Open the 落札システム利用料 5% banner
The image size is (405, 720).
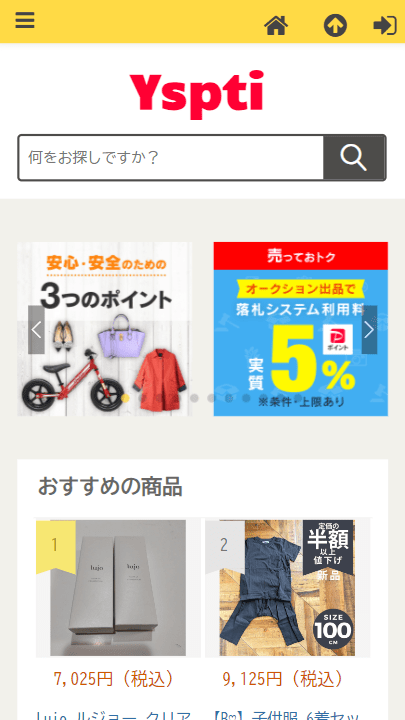coord(301,329)
